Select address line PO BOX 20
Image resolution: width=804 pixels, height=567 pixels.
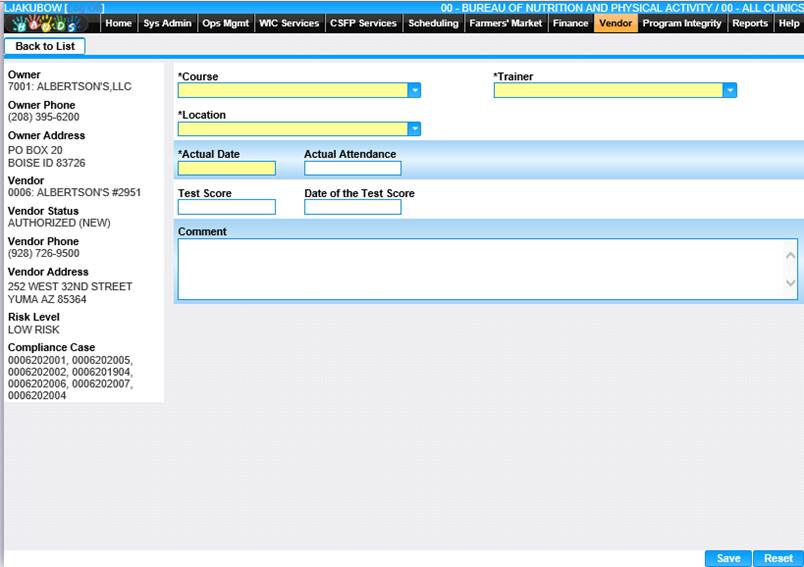35,150
